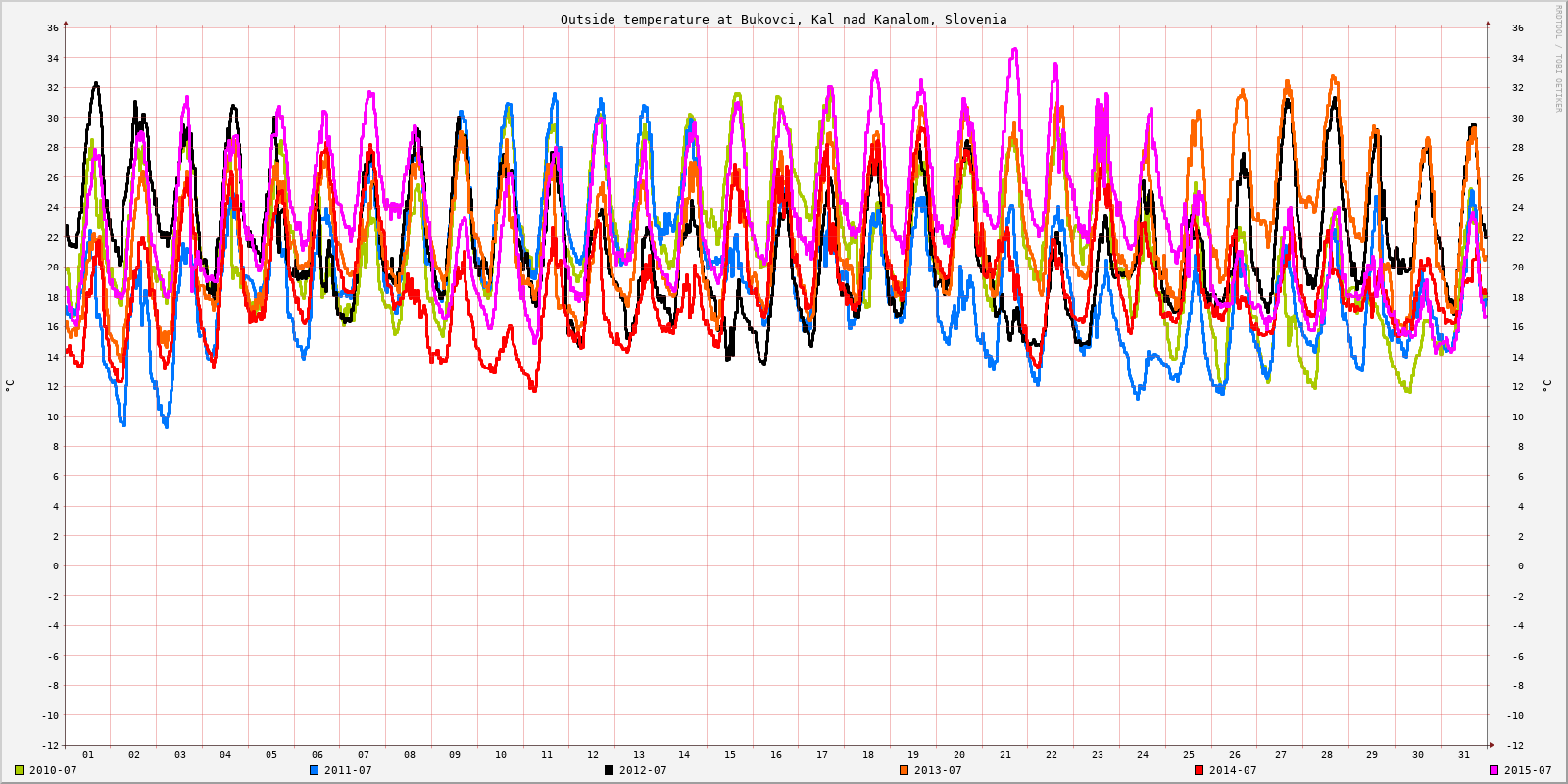Viewport: 1568px width, 784px height.
Task: Click the green 2010-07 legend swatch
Action: (x=19, y=770)
